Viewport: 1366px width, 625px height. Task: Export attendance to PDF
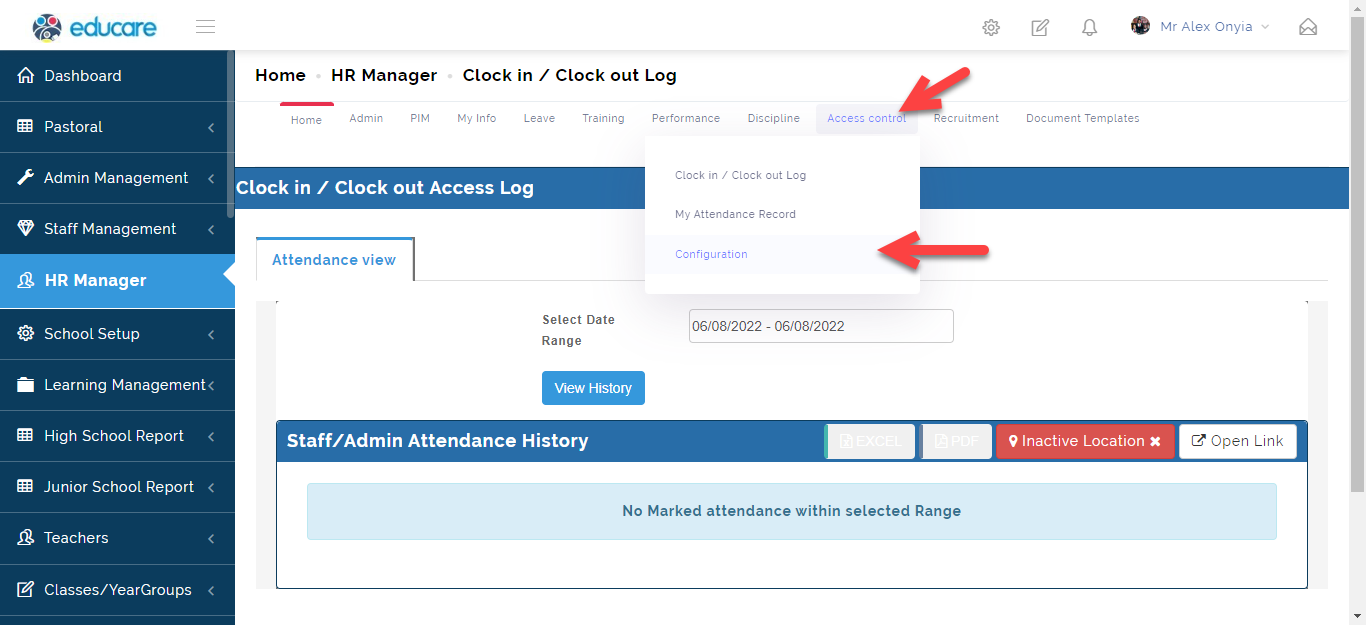pyautogui.click(x=956, y=441)
